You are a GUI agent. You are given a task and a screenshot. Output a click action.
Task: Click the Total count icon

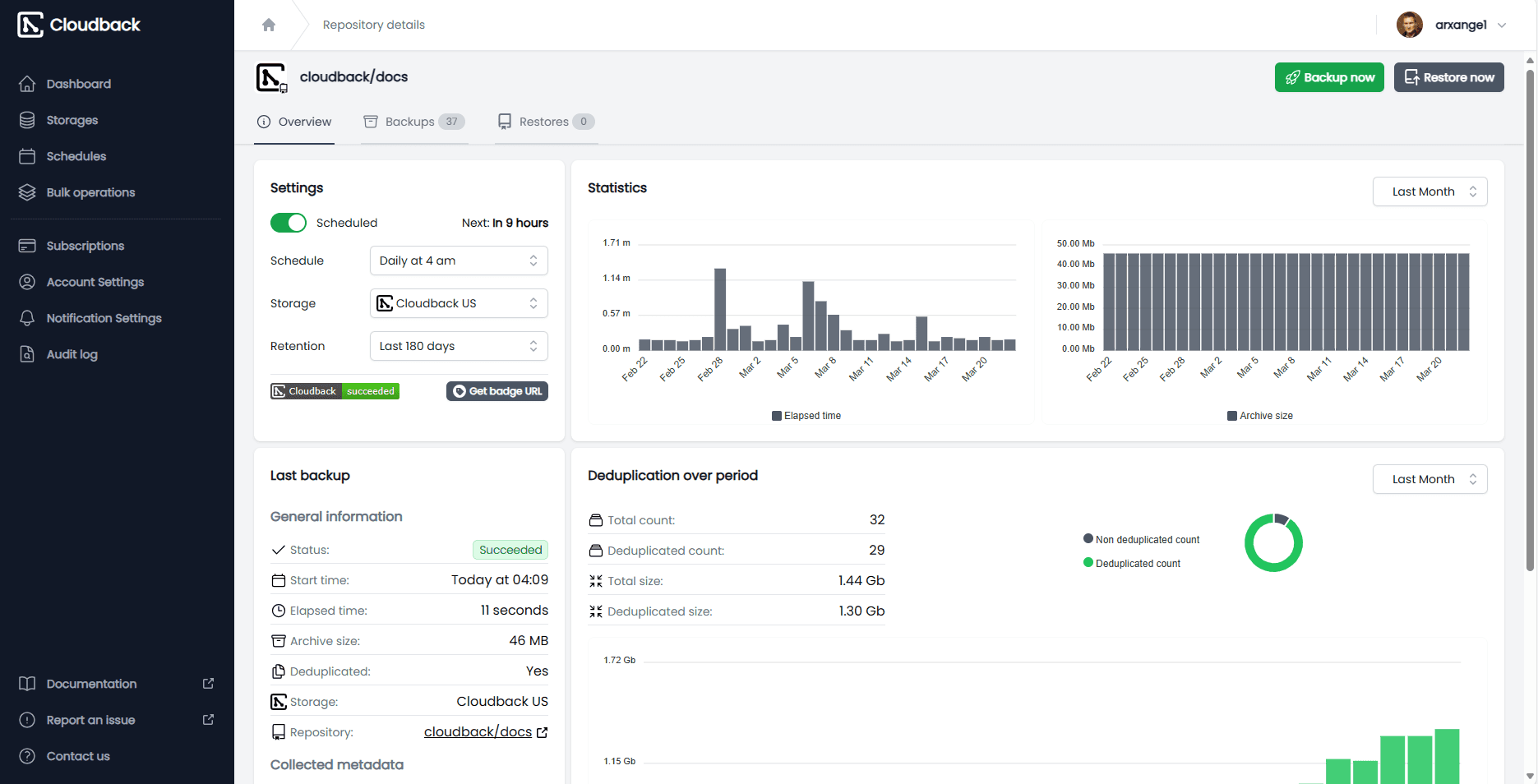[x=596, y=520]
